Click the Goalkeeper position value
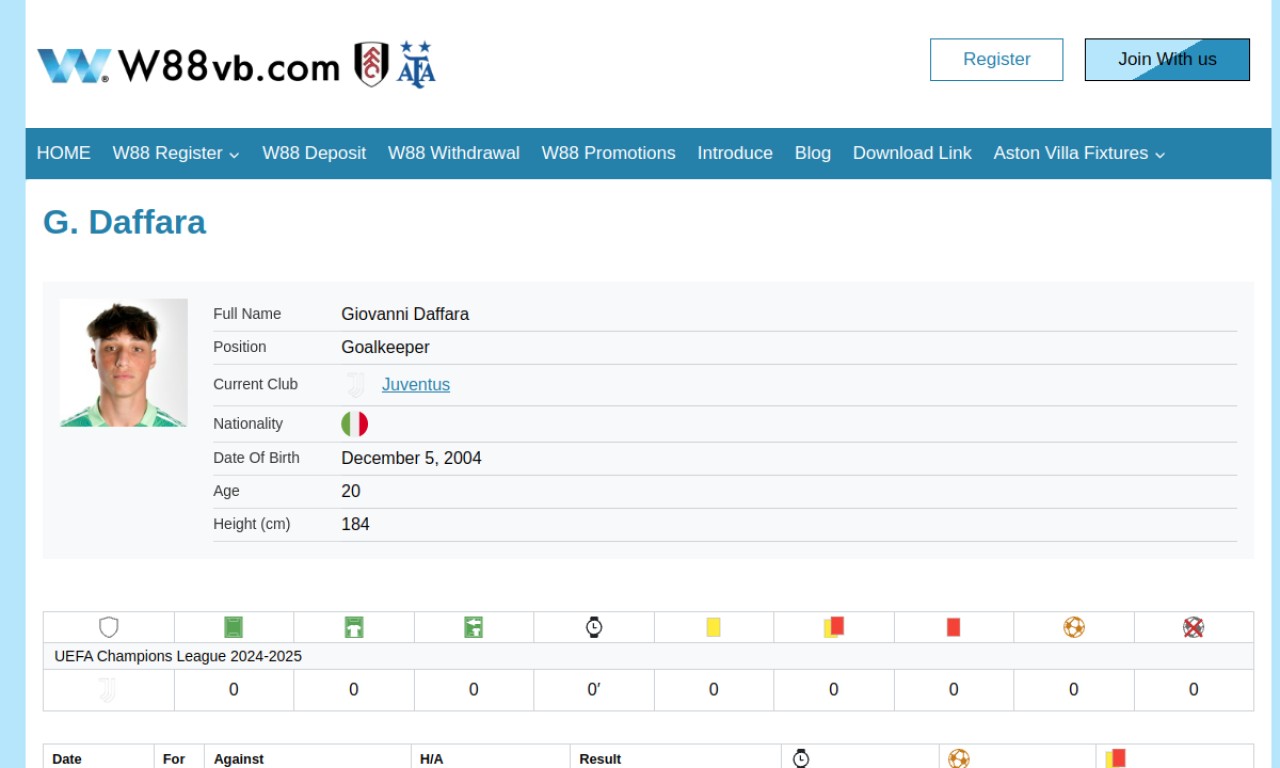1280x768 pixels. tap(386, 347)
